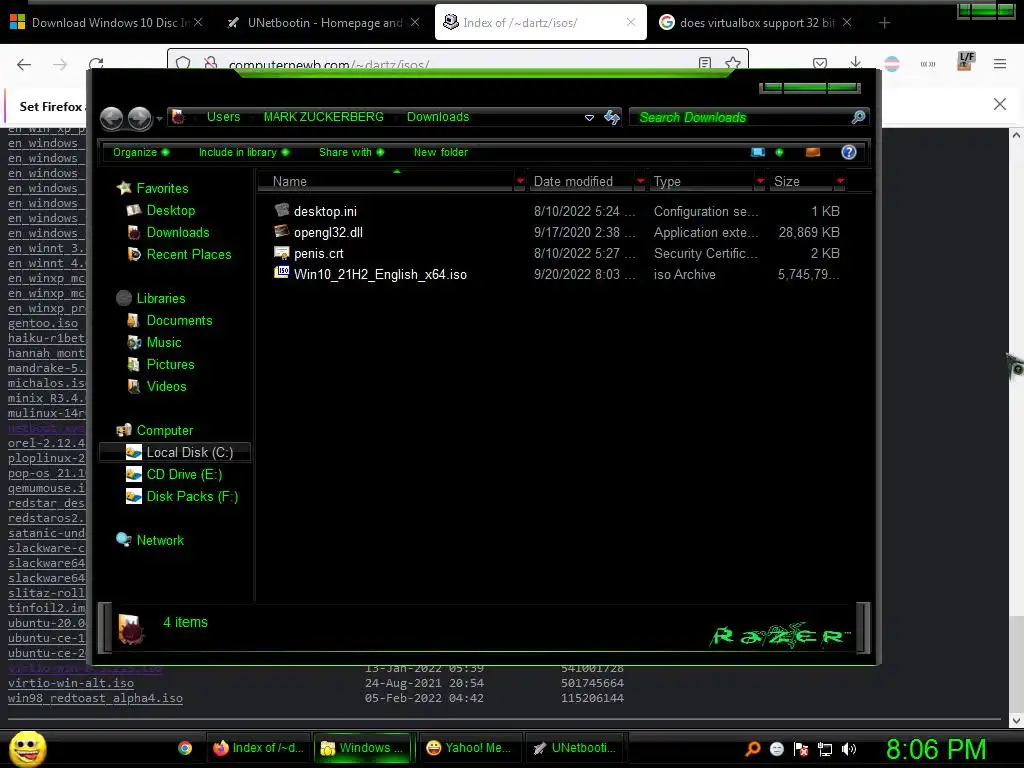Select the desktop.ini file
The image size is (1024, 768).
click(x=325, y=212)
